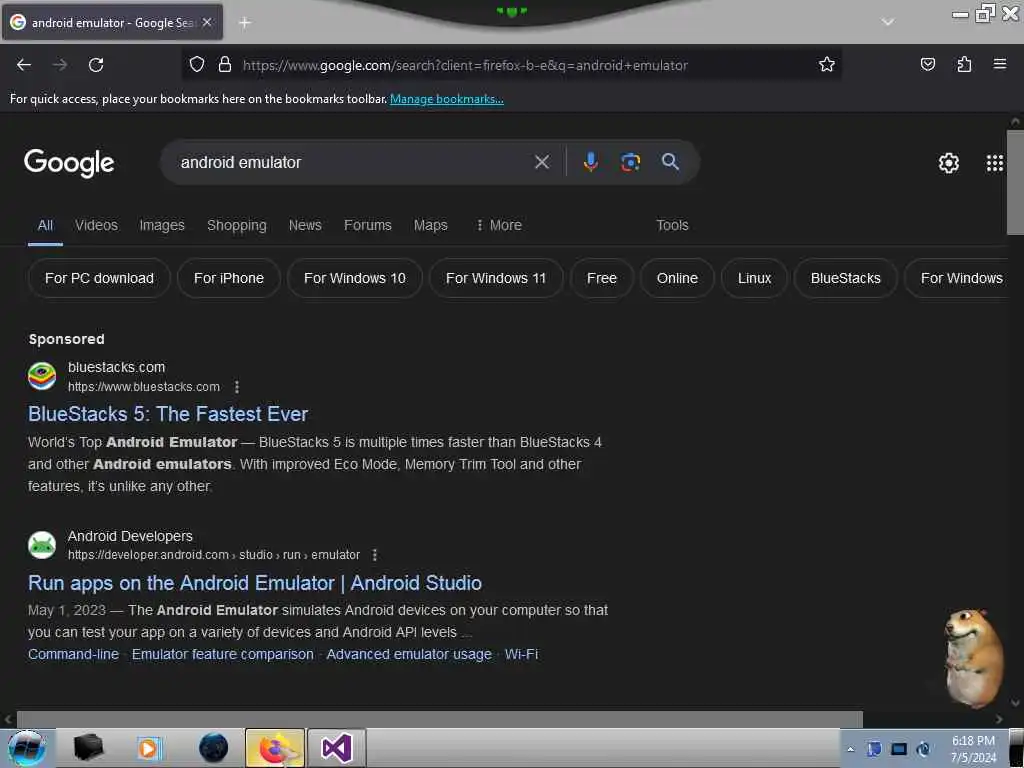Open the Extensions puzzle icon

(x=964, y=64)
